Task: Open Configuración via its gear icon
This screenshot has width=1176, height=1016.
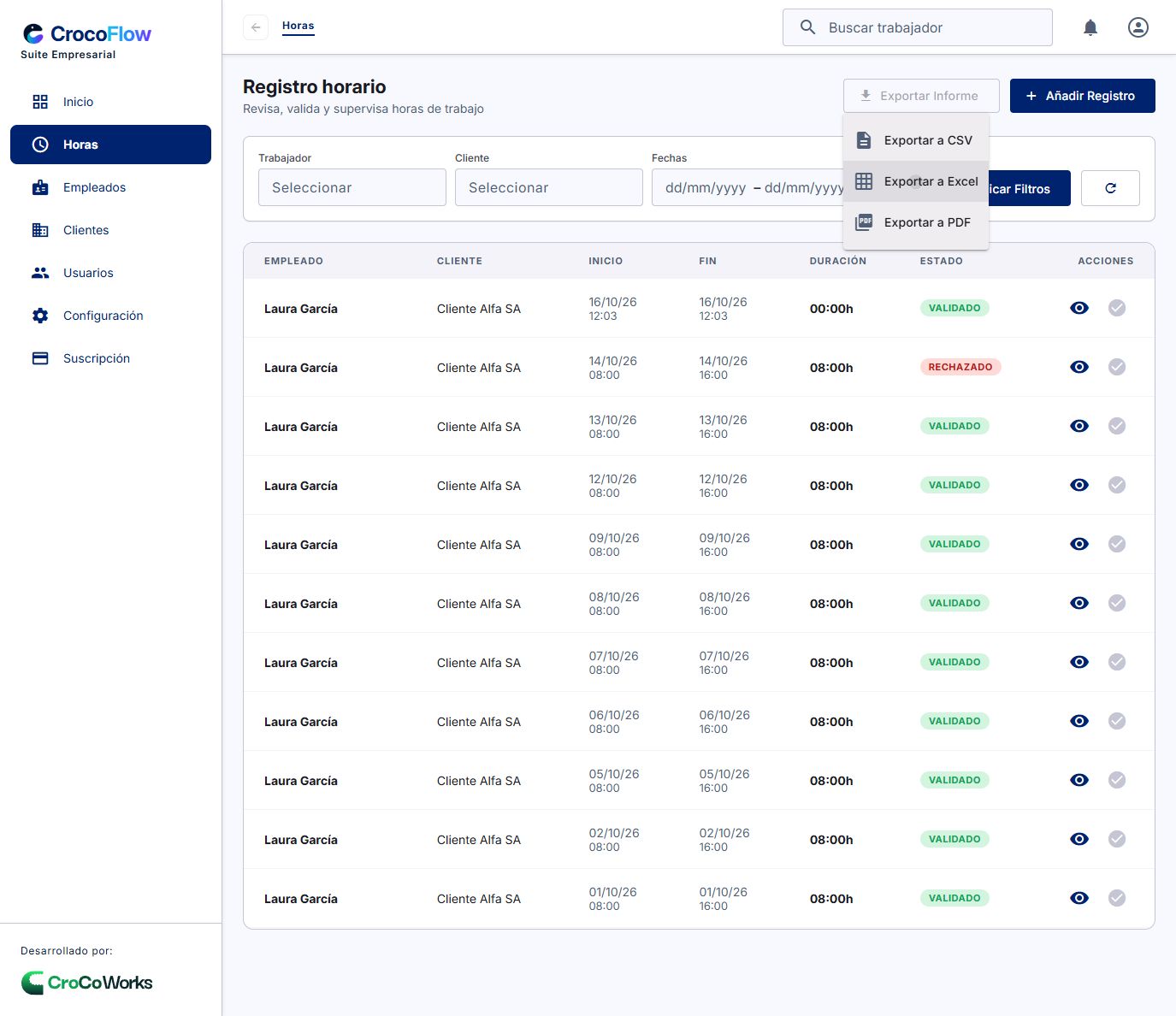Action: coord(40,316)
